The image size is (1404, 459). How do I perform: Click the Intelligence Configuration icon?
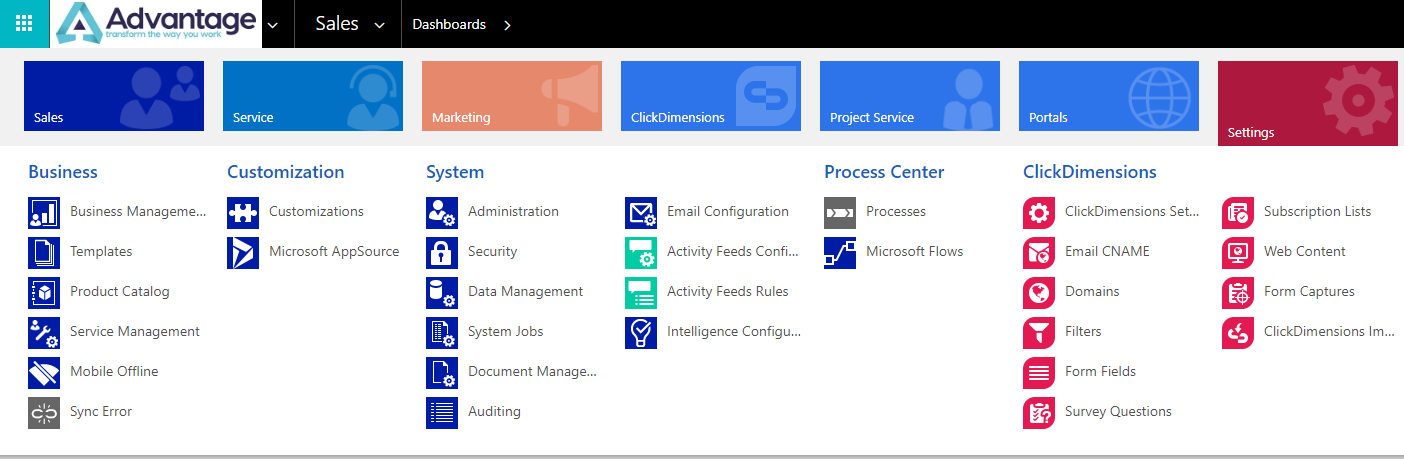[641, 333]
